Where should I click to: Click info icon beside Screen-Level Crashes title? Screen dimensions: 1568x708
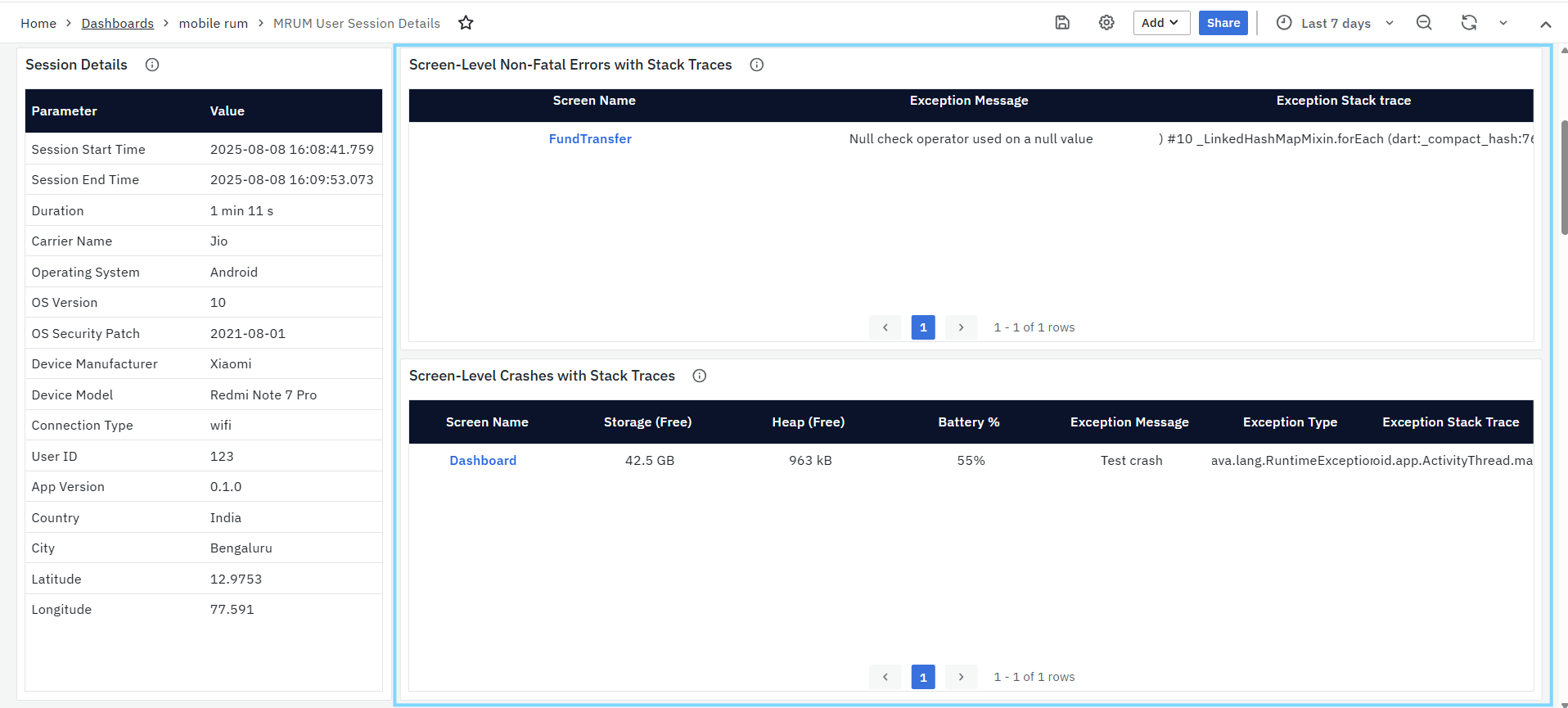coord(700,376)
